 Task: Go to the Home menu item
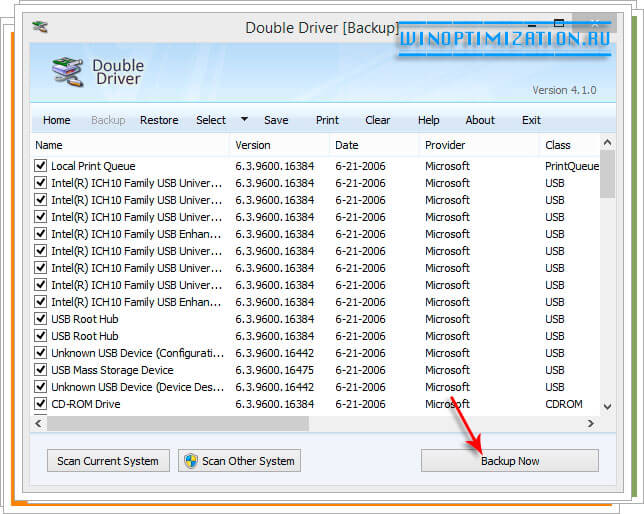tap(57, 120)
